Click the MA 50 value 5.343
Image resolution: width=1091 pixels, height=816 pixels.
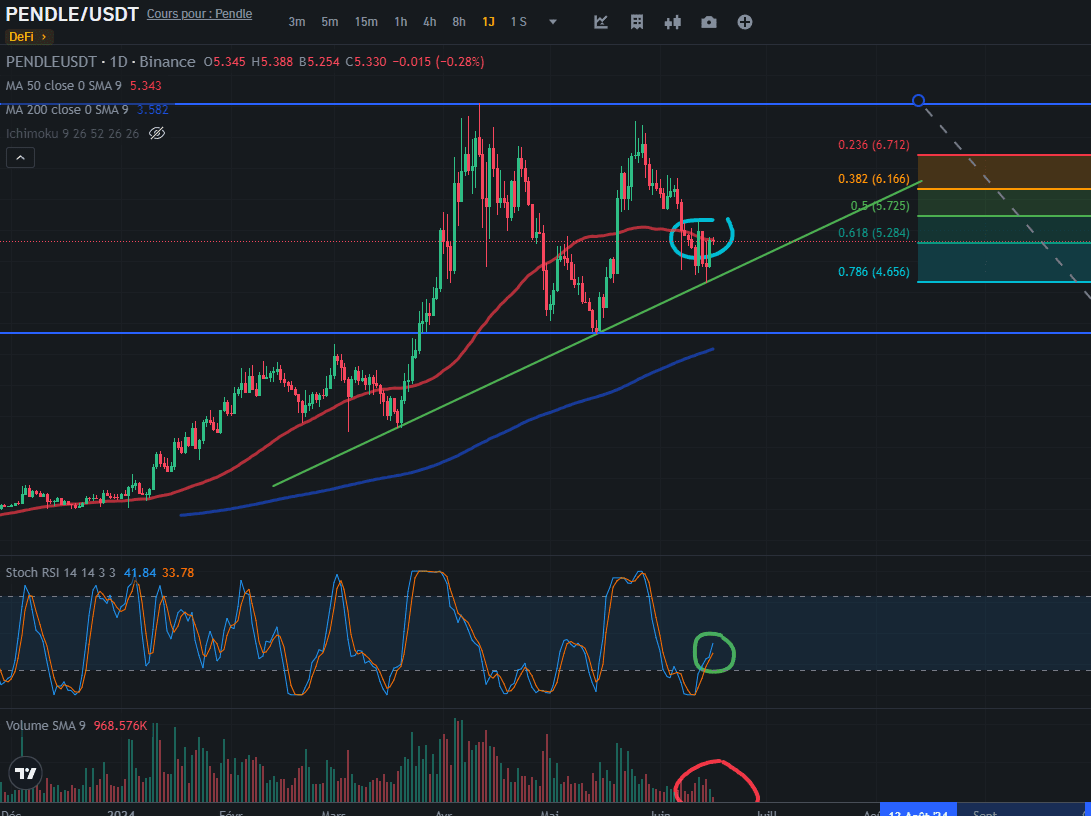(145, 86)
